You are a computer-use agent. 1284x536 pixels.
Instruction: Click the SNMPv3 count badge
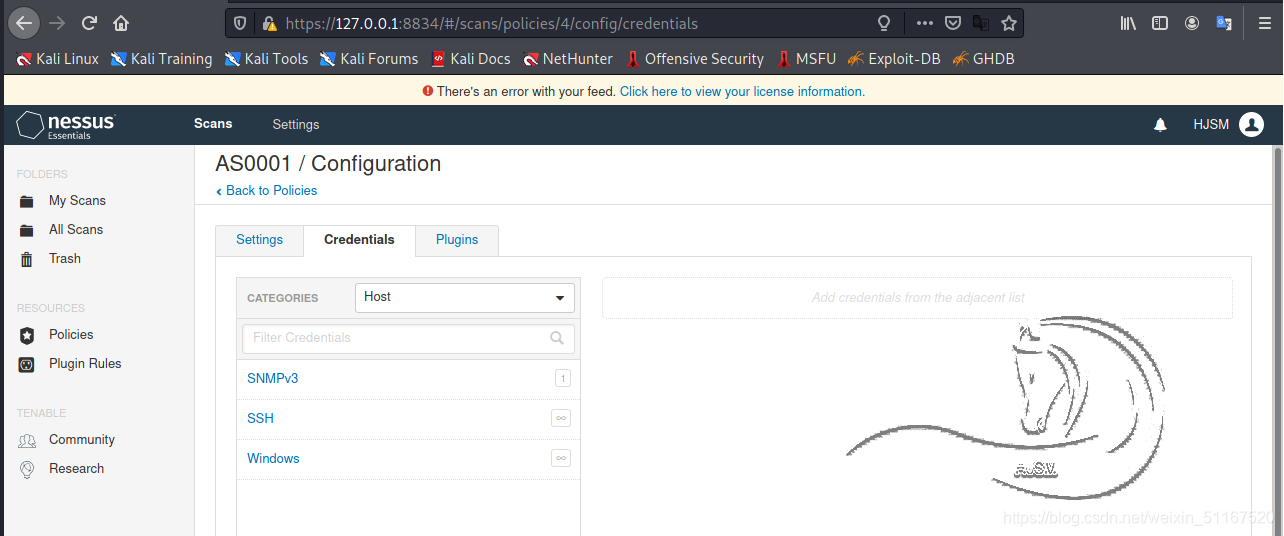tap(563, 378)
